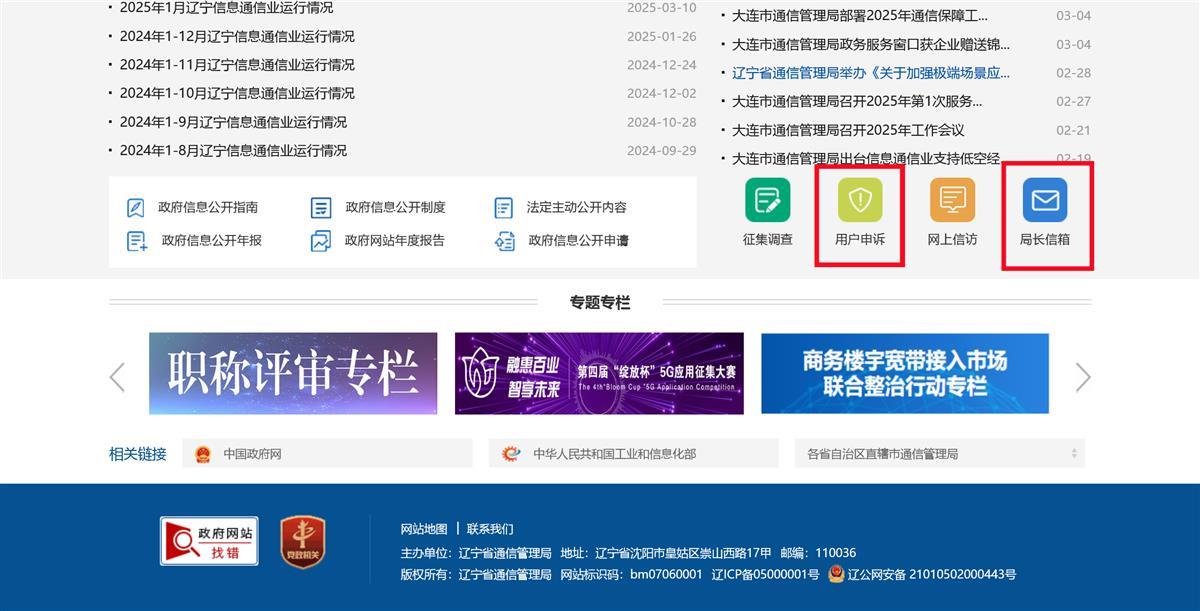Open 联系我们 in the footer
This screenshot has height=611, width=1200.
pyautogui.click(x=490, y=529)
